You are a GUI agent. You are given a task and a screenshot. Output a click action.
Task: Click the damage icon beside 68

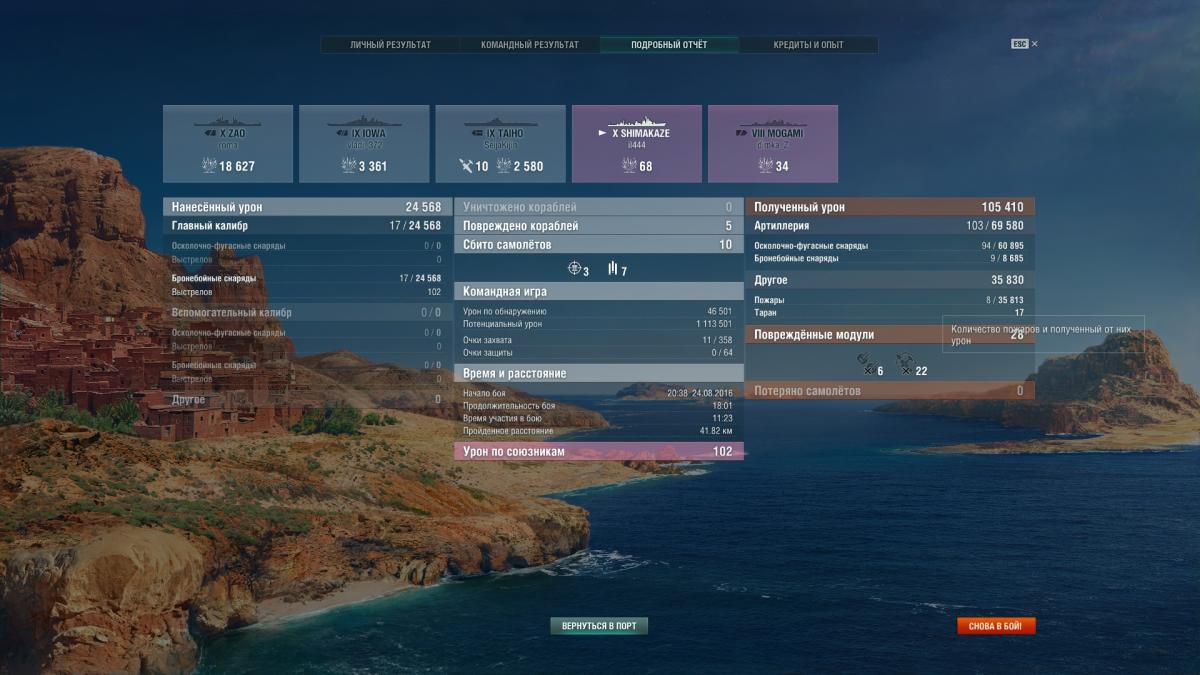pyautogui.click(x=629, y=166)
